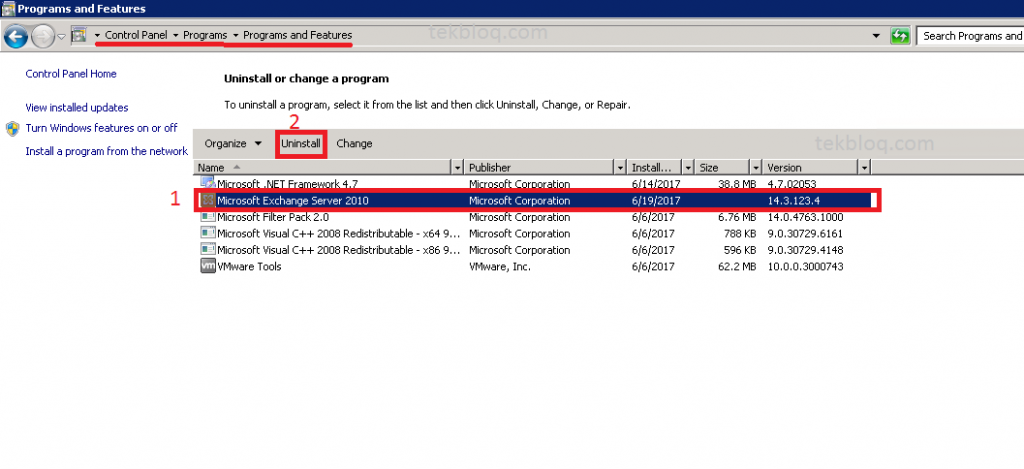Click version 4.7.02053 cell
The image size is (1024, 469).
pos(792,184)
